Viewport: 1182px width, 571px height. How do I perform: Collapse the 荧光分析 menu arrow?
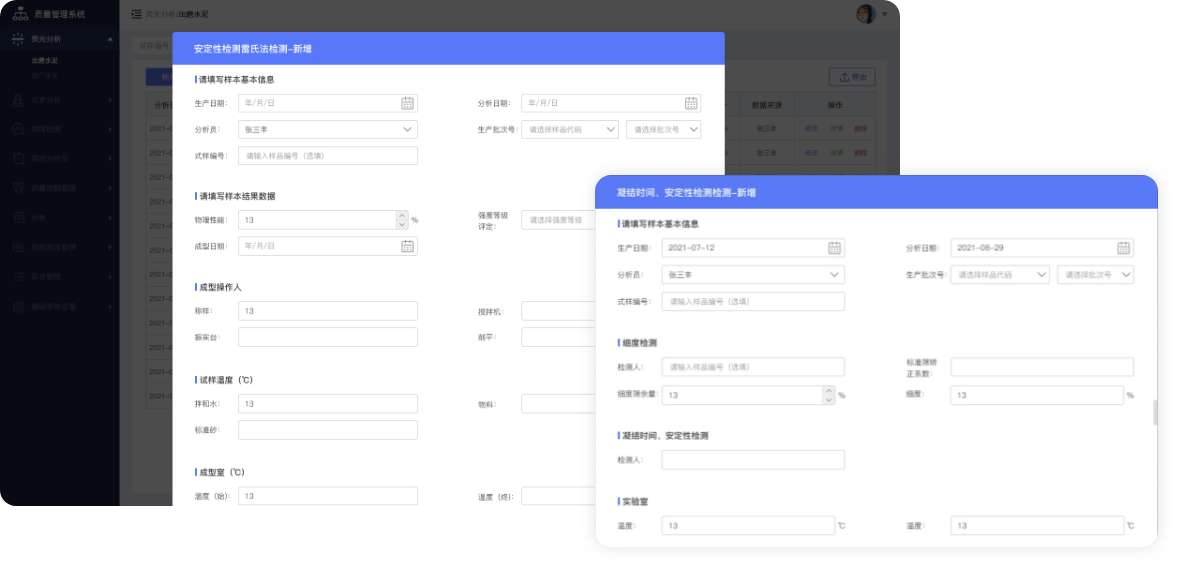[x=110, y=39]
